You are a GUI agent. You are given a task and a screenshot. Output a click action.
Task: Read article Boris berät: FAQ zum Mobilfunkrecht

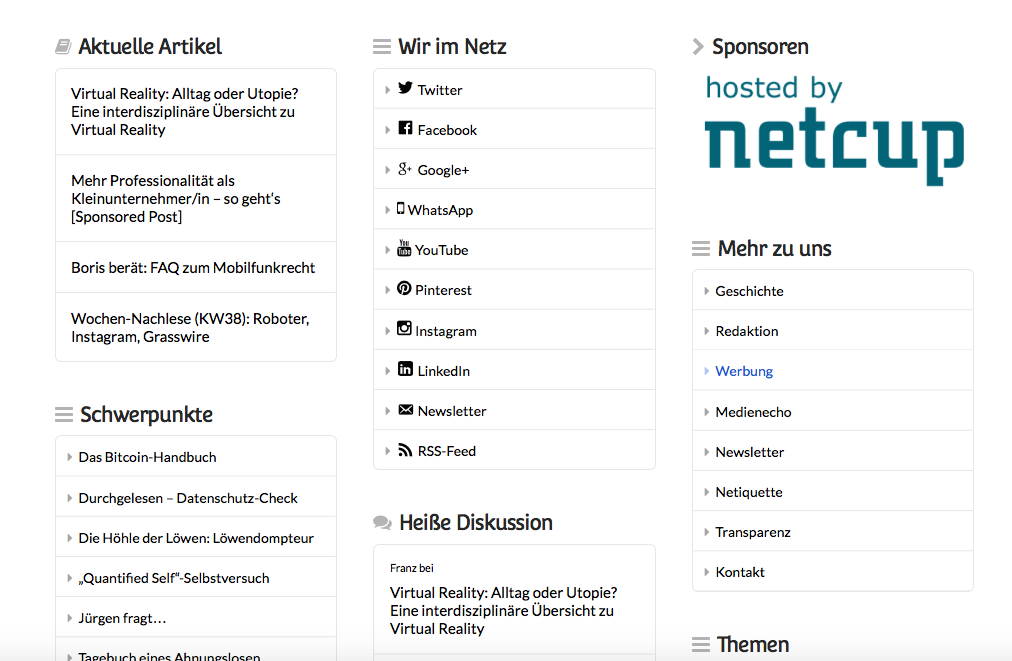pyautogui.click(x=193, y=268)
